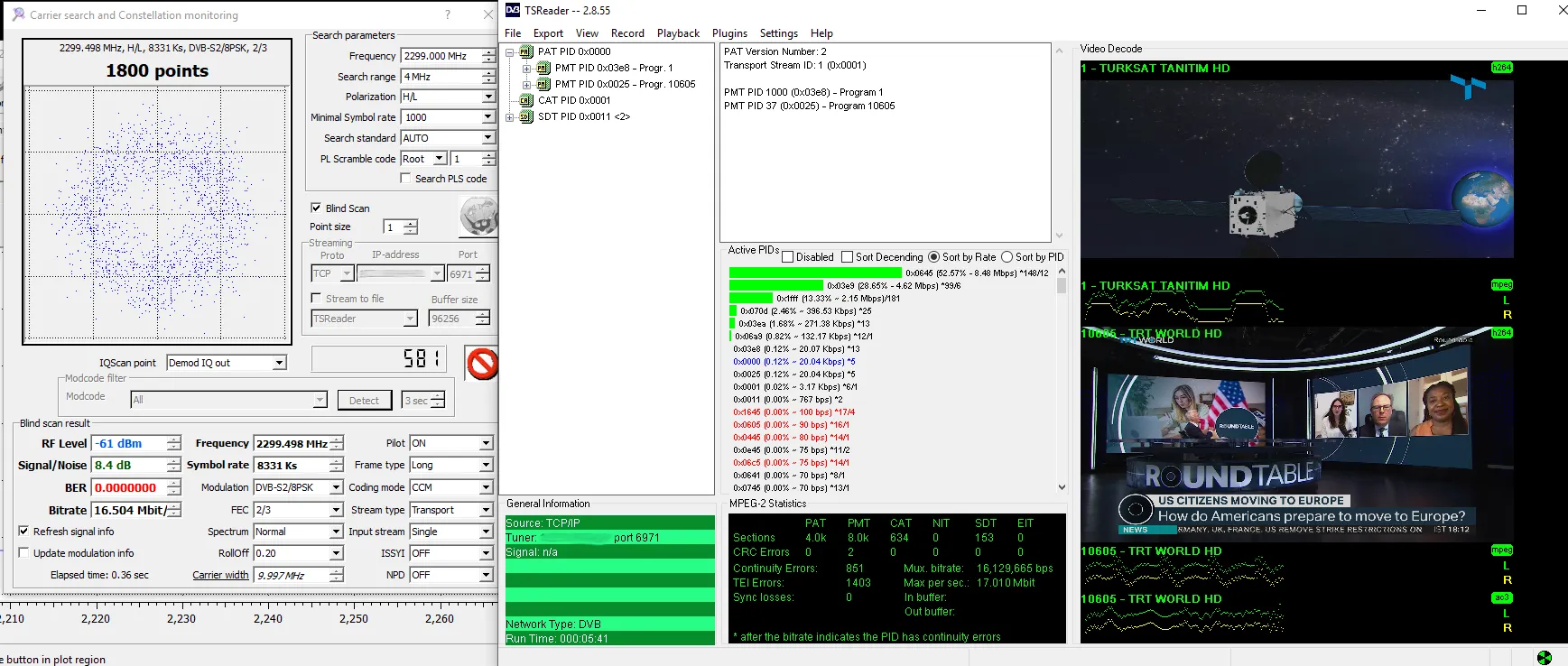This screenshot has height=666, width=1568.
Task: Click the h264 badge on TURKSAT TANITIM HD
Action: click(1501, 68)
